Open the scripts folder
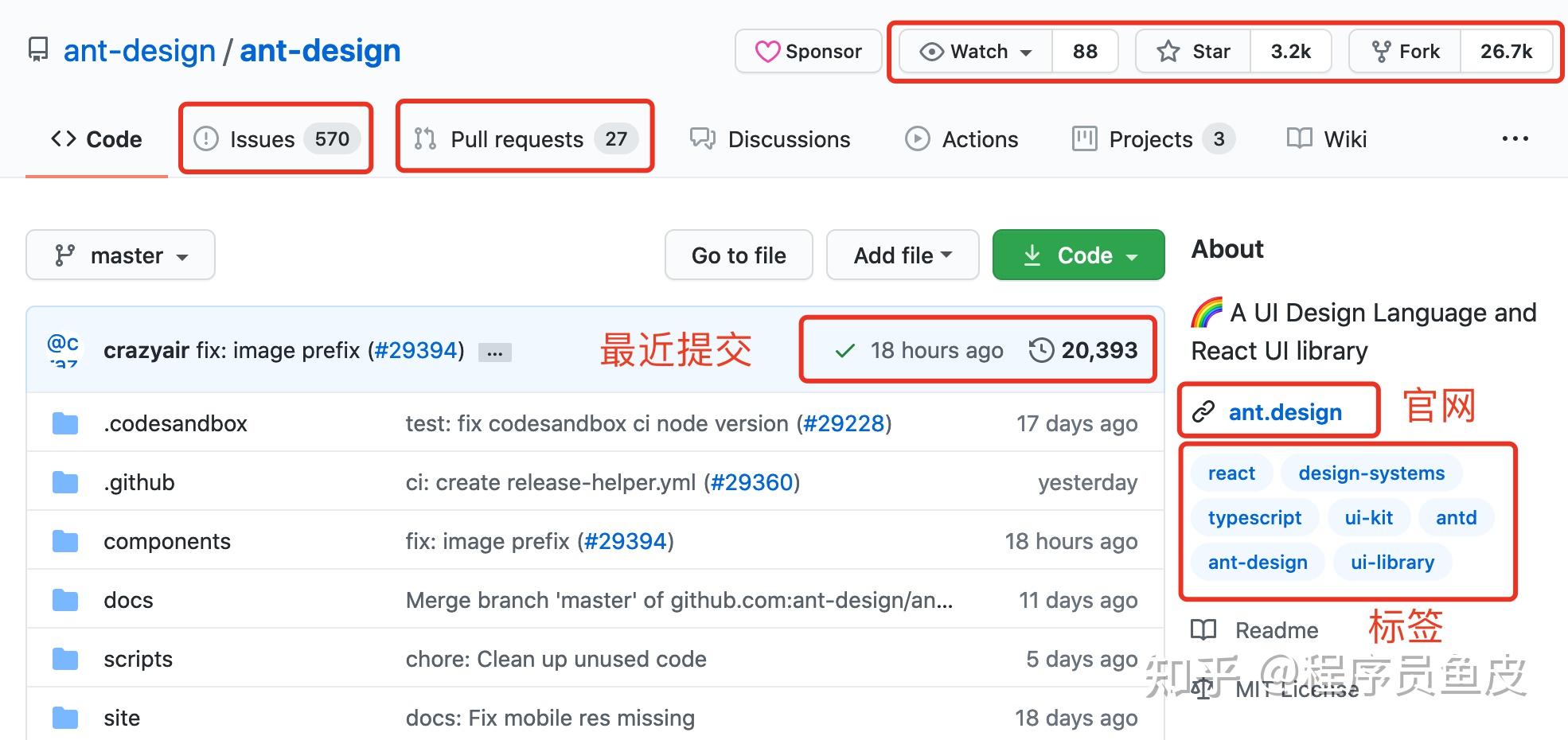Screen dimensions: 1568x740 point(138,659)
